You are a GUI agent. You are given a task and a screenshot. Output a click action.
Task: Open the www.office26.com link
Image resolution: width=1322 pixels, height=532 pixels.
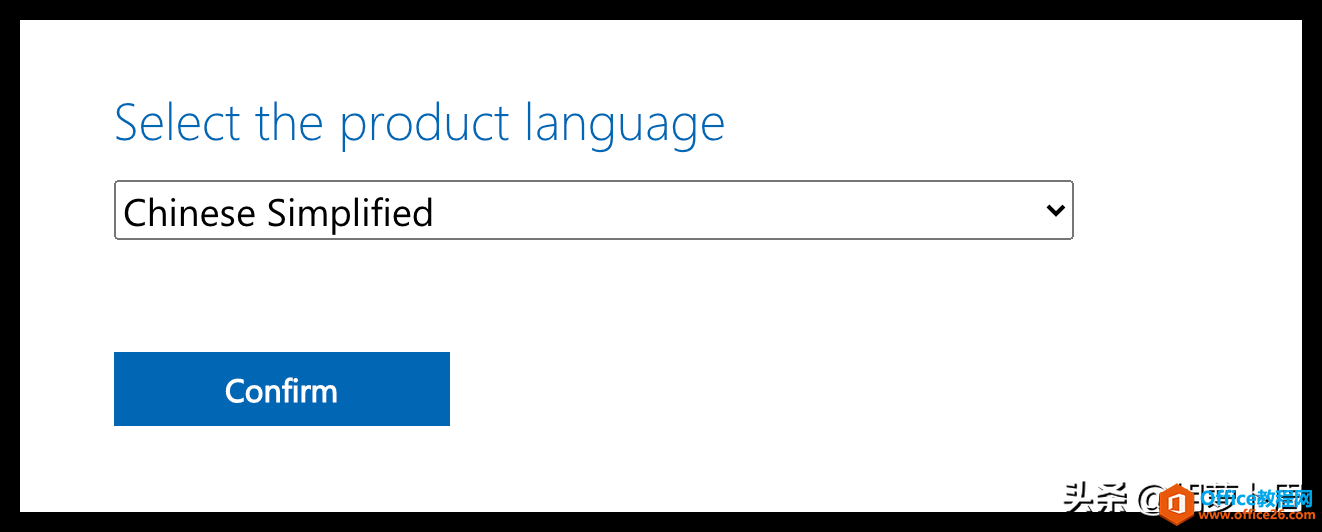tap(1257, 517)
